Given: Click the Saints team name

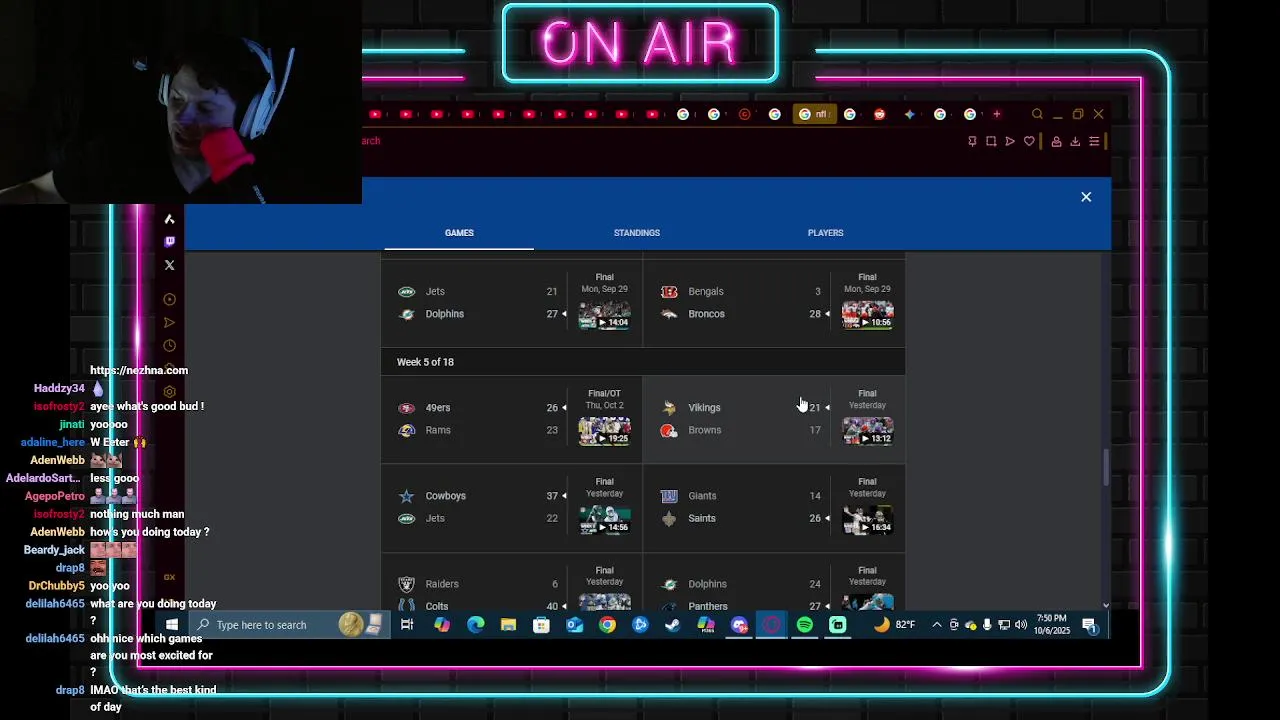Looking at the screenshot, I should click(702, 518).
